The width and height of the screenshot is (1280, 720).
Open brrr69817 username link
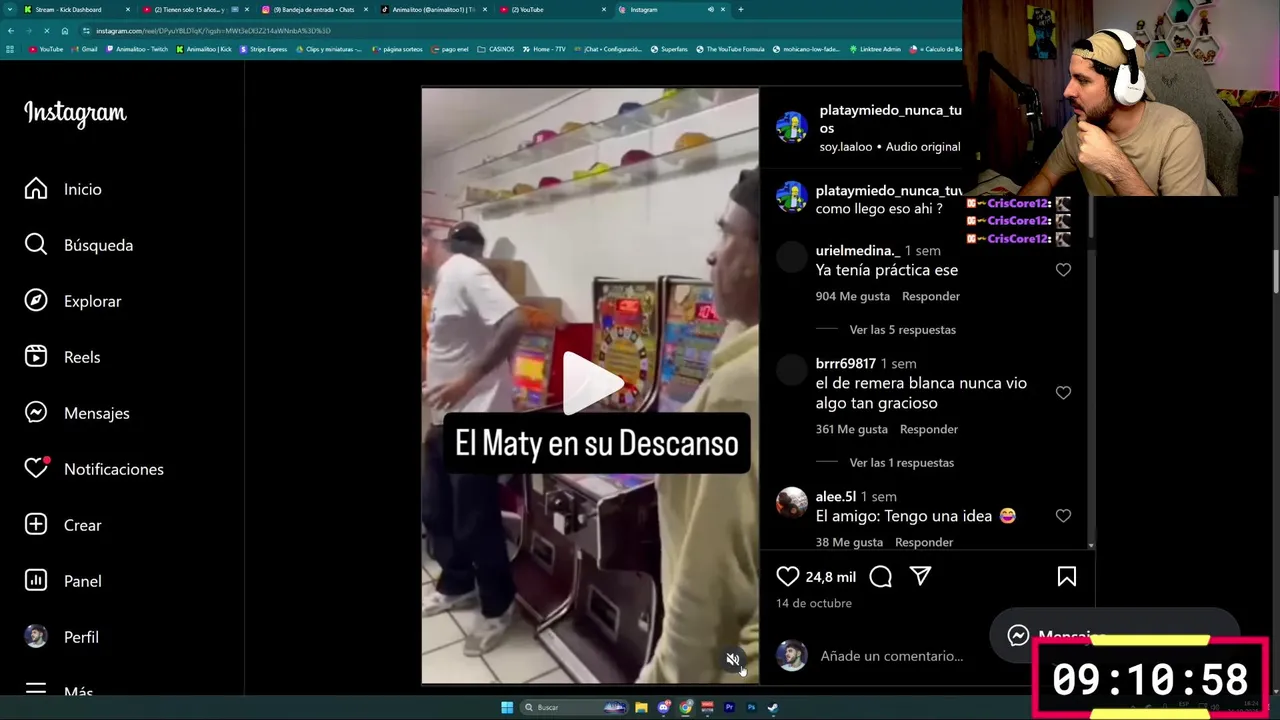(846, 363)
